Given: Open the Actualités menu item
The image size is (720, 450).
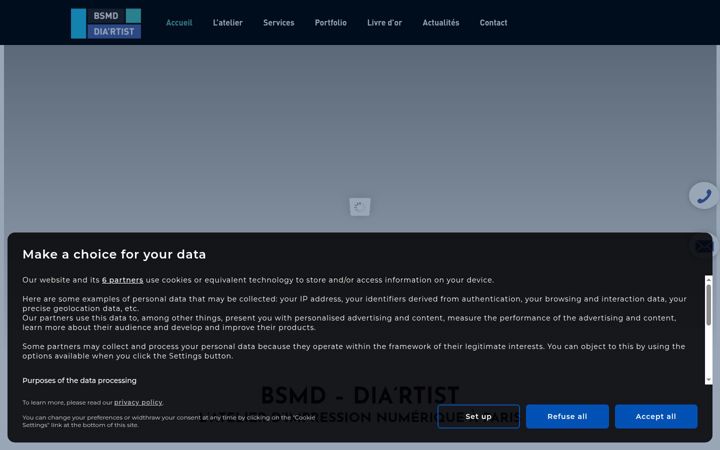Looking at the screenshot, I should point(441,22).
